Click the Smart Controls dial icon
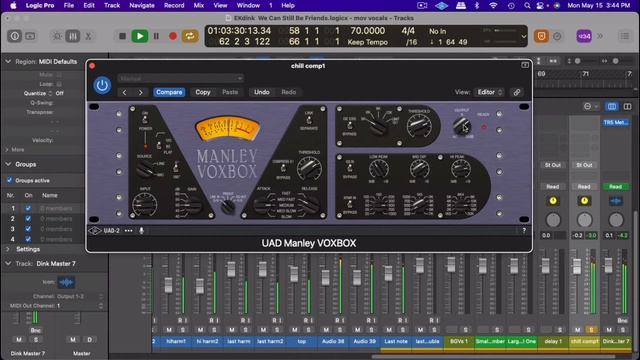 [57, 36]
